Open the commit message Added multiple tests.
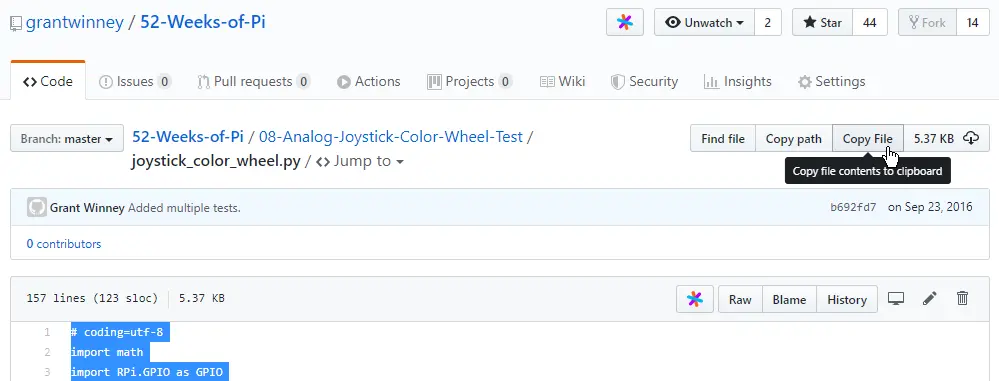Screen dimensions: 999x381 click(x=184, y=208)
